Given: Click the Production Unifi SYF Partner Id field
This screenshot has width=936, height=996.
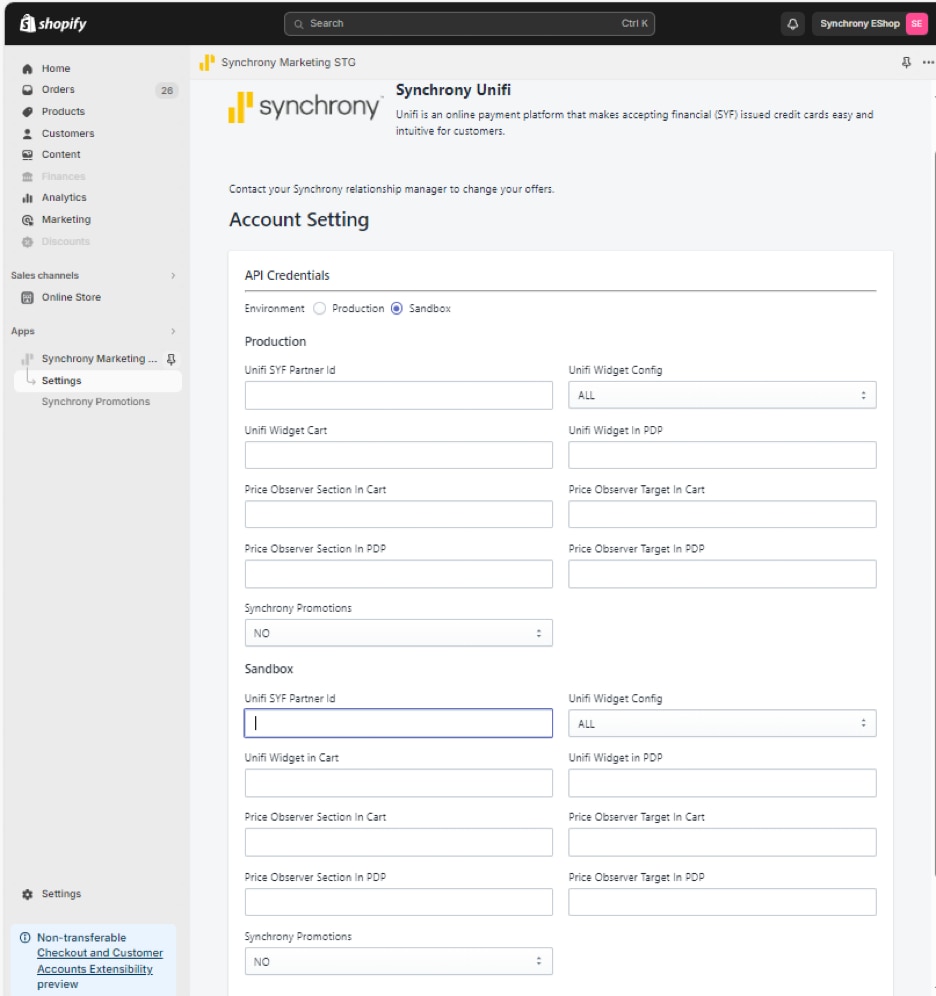Looking at the screenshot, I should point(398,395).
